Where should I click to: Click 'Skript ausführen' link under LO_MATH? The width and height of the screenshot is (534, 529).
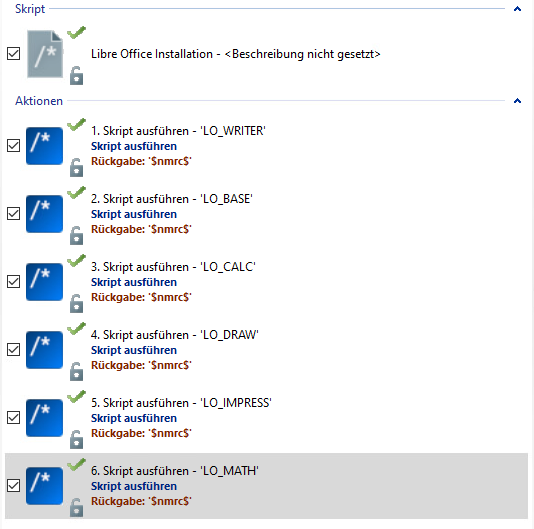[134, 486]
